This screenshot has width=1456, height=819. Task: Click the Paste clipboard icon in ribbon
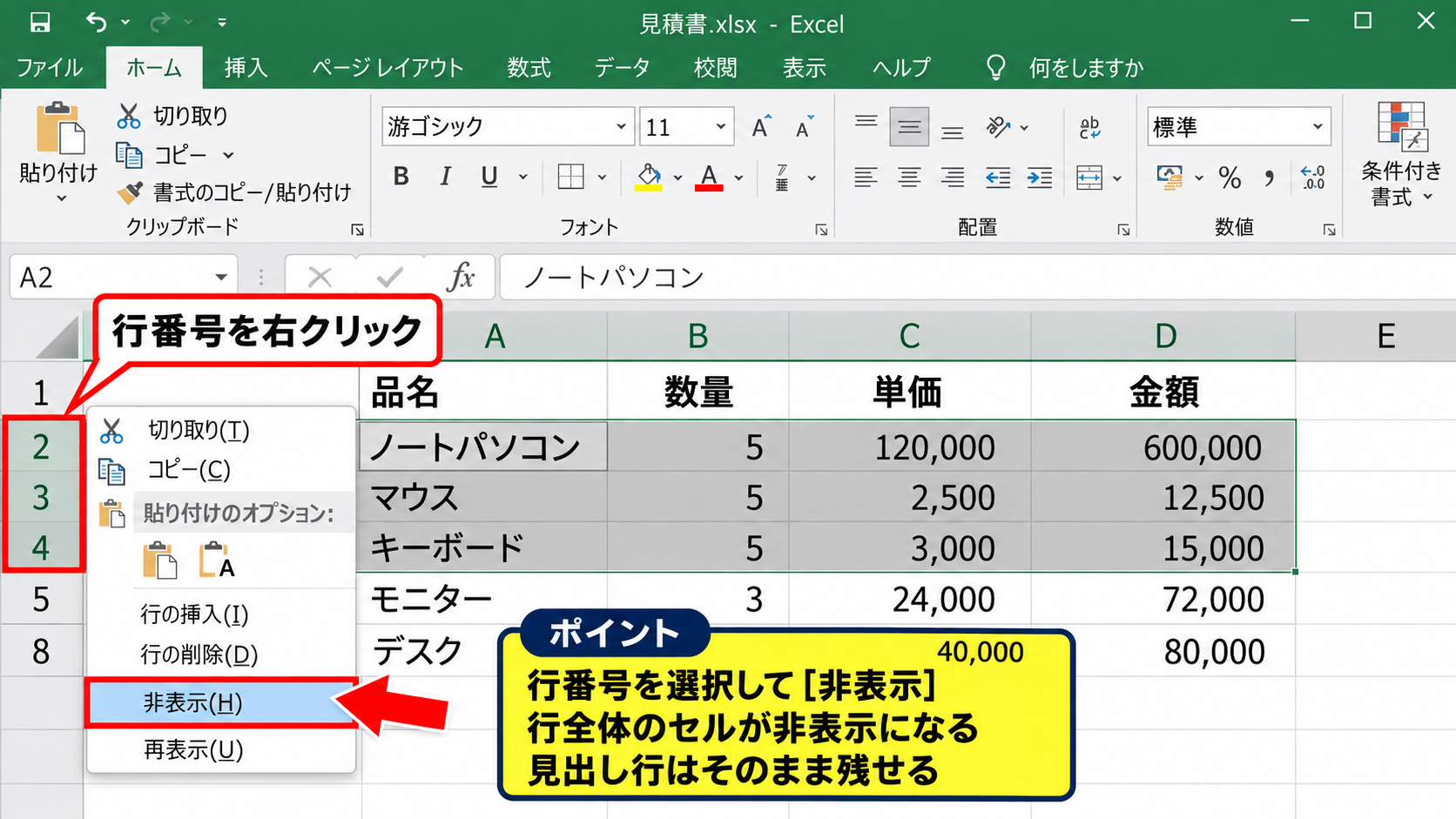pos(60,128)
